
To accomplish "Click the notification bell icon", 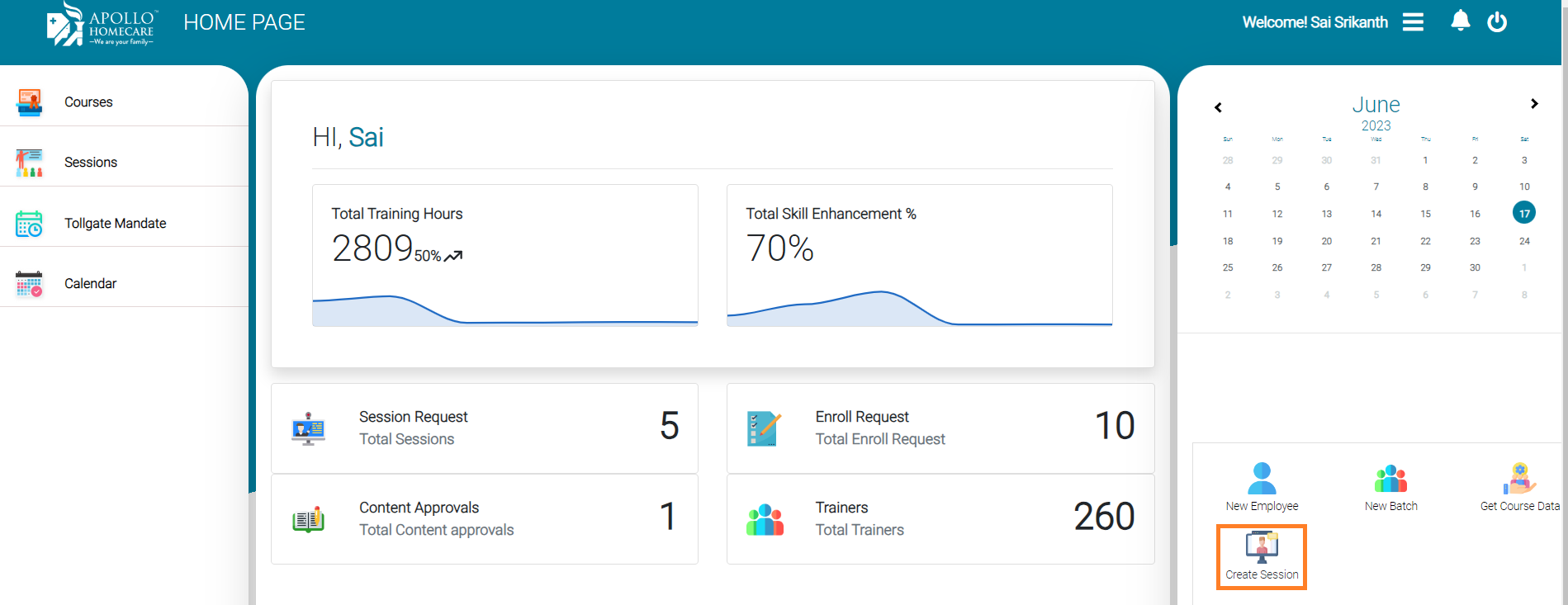I will click(1460, 21).
